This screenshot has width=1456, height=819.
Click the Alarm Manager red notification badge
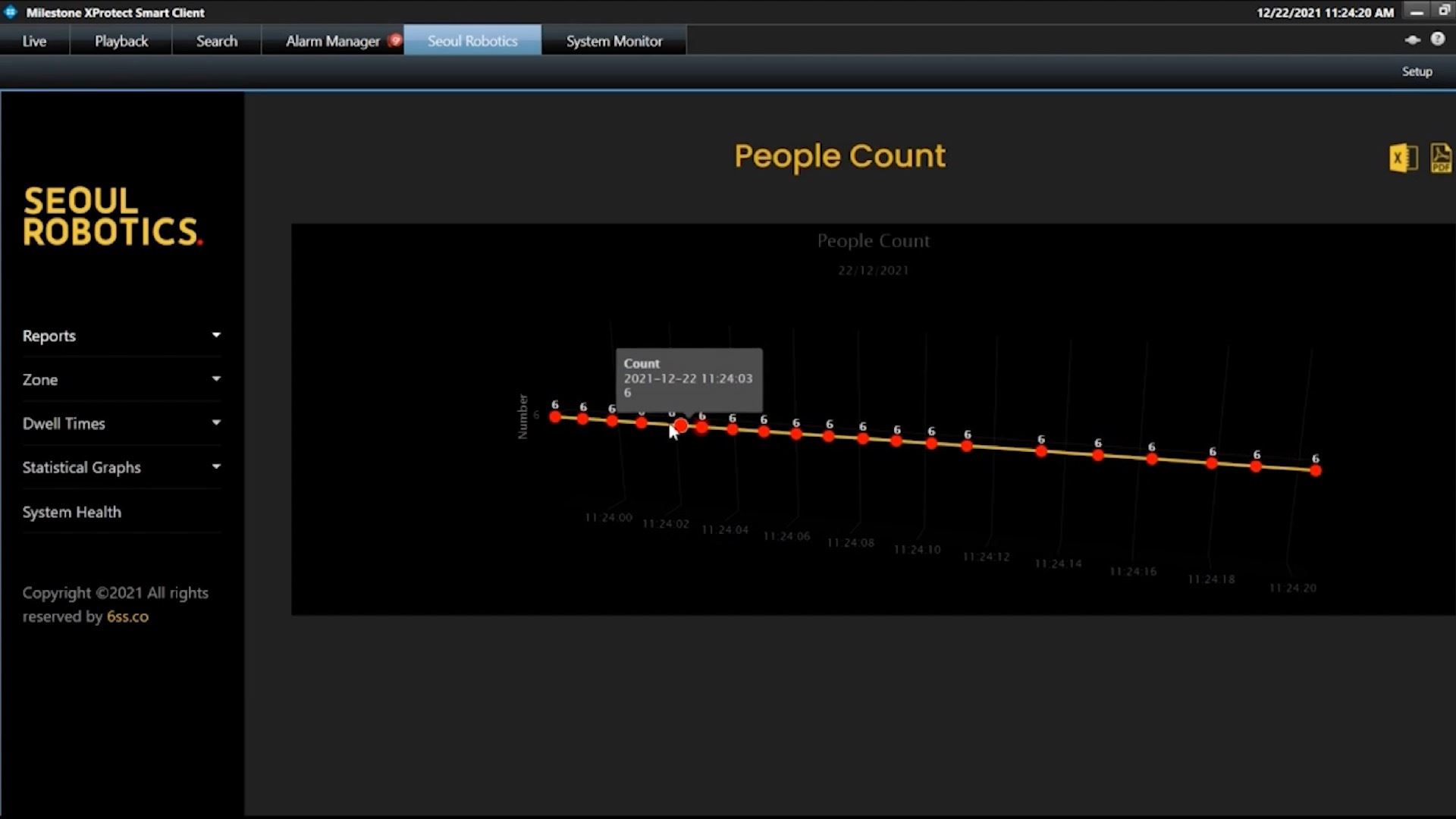pyautogui.click(x=395, y=40)
